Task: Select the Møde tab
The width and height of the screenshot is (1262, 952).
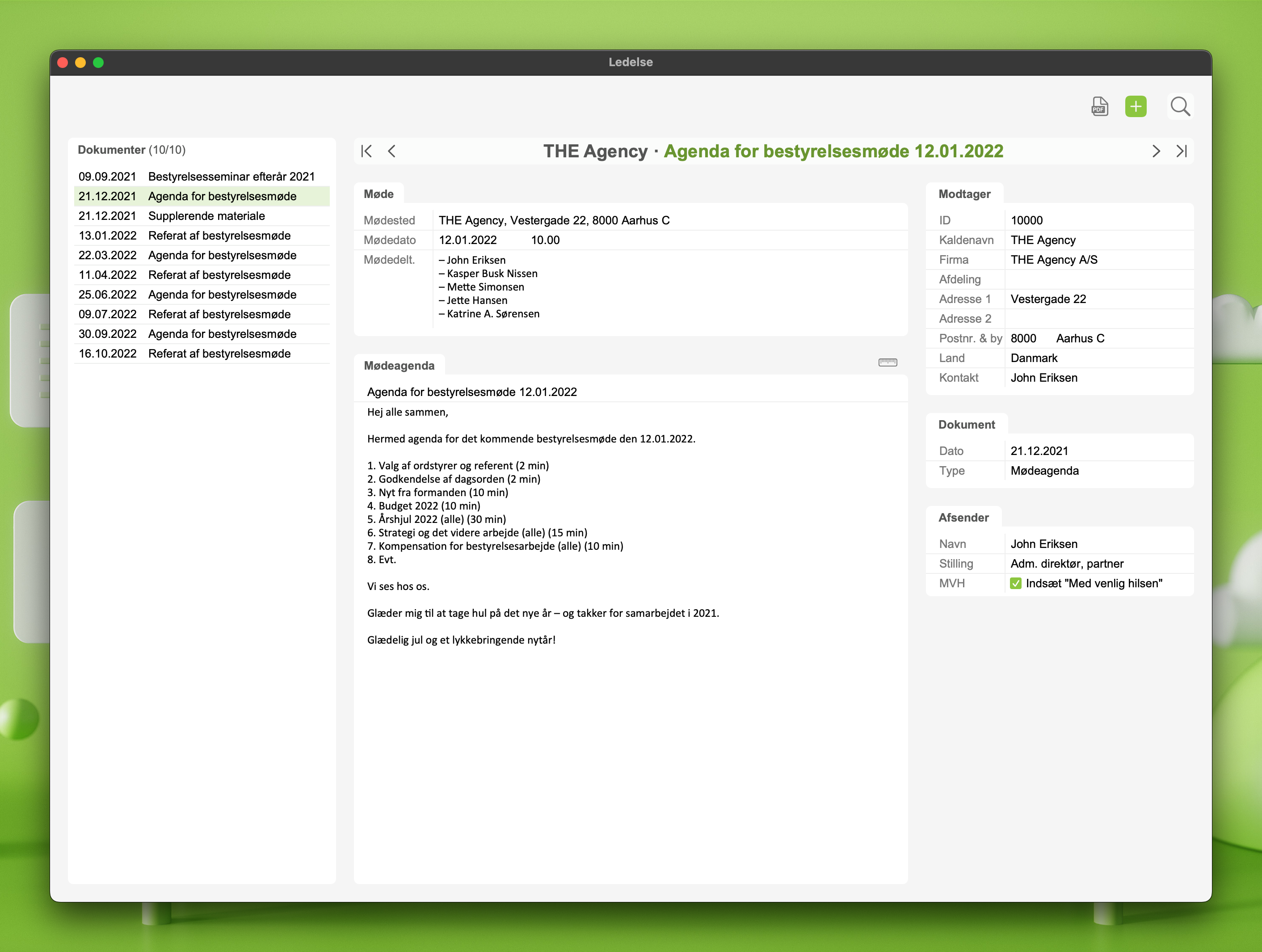Action: 379,194
